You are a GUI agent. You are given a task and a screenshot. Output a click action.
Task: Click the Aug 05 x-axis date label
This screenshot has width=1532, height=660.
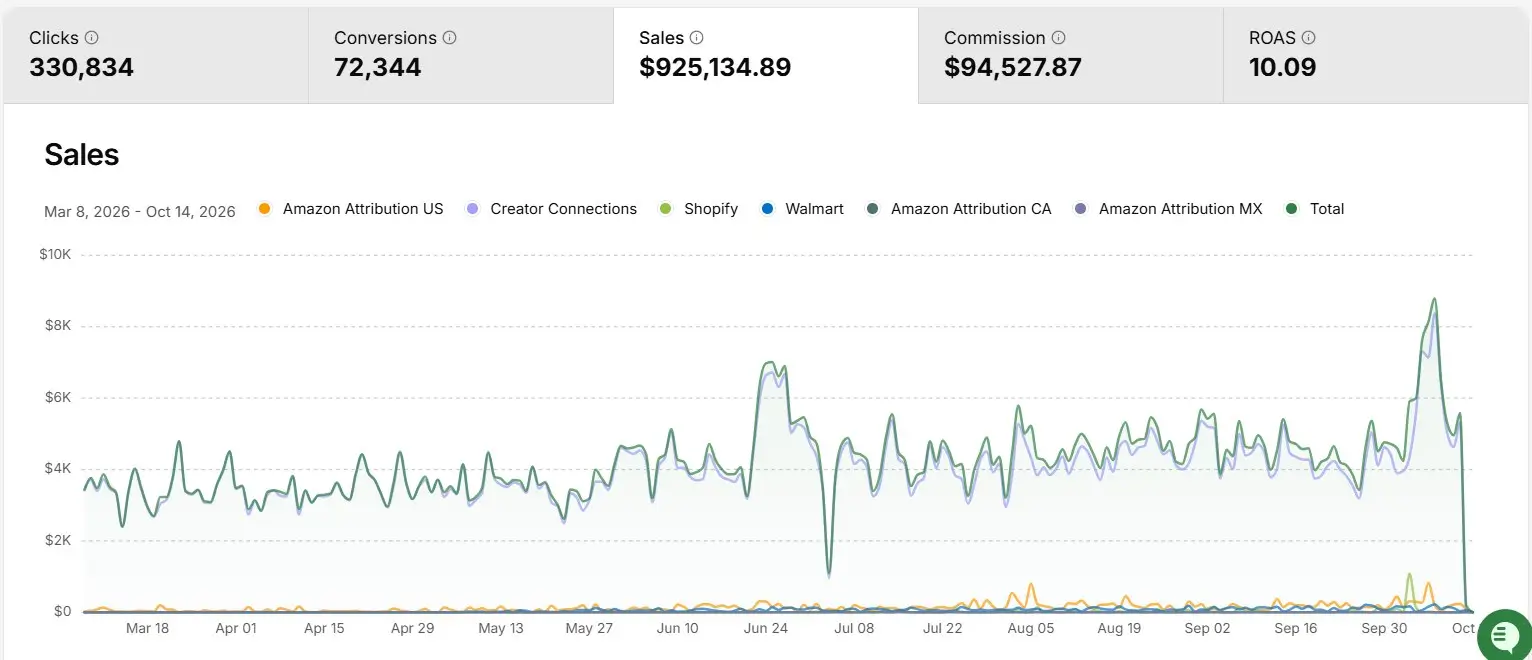click(1031, 628)
